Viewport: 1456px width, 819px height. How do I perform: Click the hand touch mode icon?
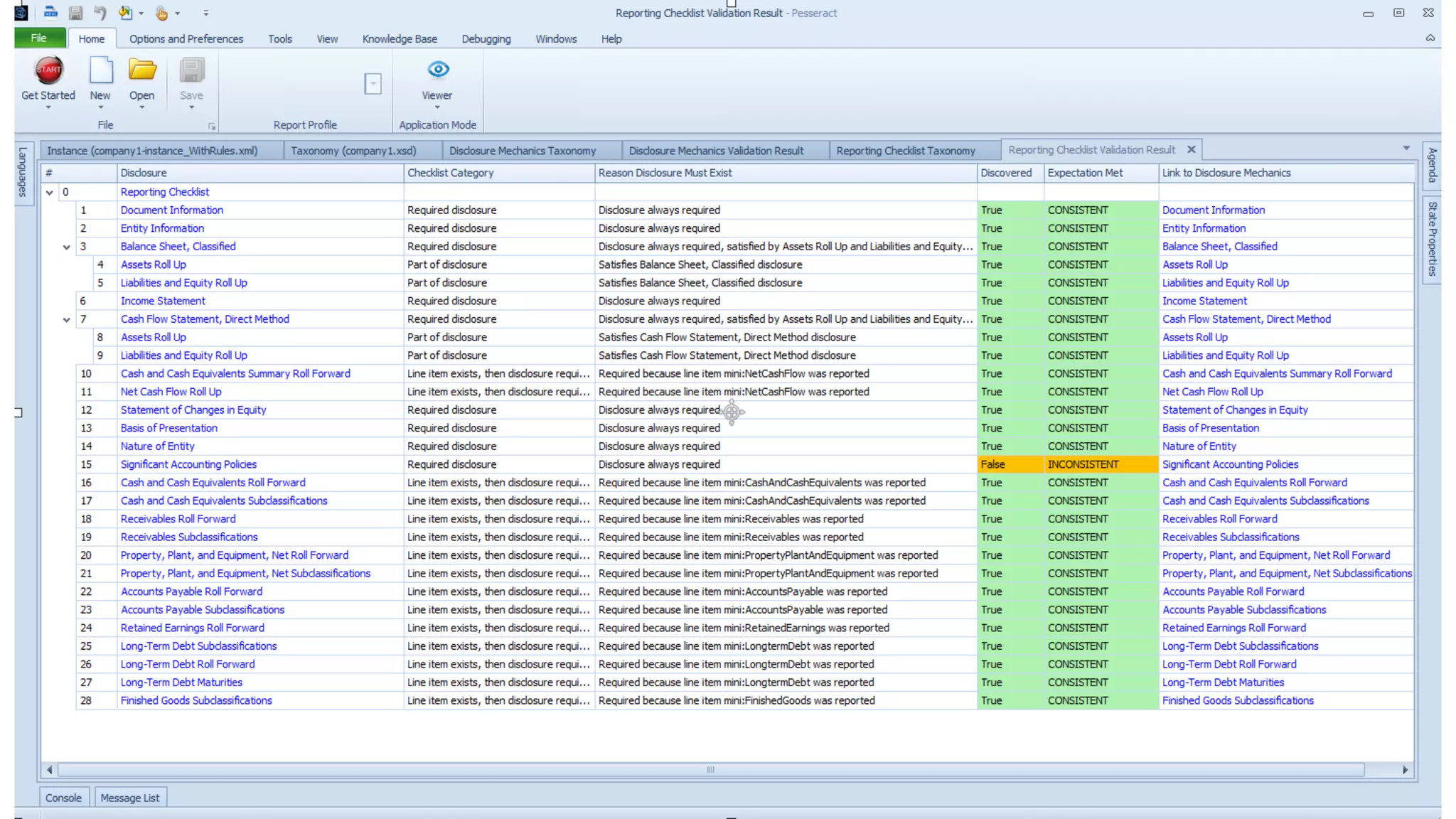[x=162, y=13]
